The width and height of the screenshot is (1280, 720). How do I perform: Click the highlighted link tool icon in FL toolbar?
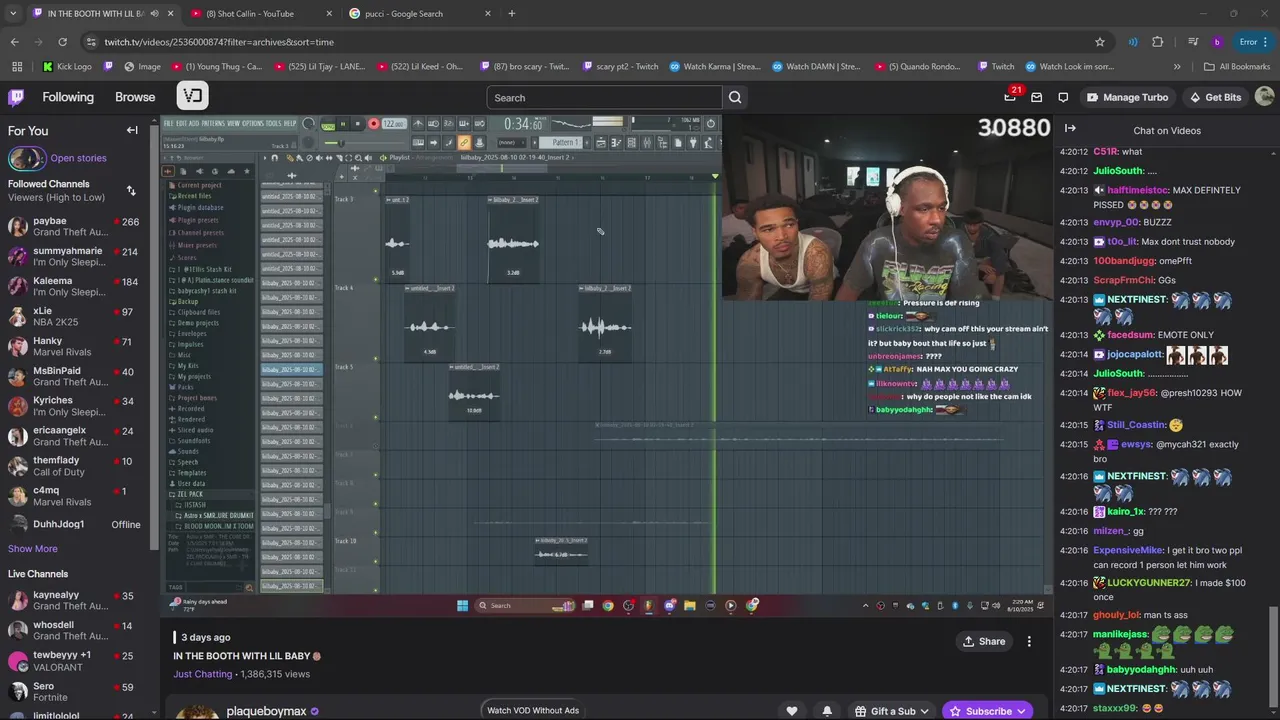coord(463,142)
